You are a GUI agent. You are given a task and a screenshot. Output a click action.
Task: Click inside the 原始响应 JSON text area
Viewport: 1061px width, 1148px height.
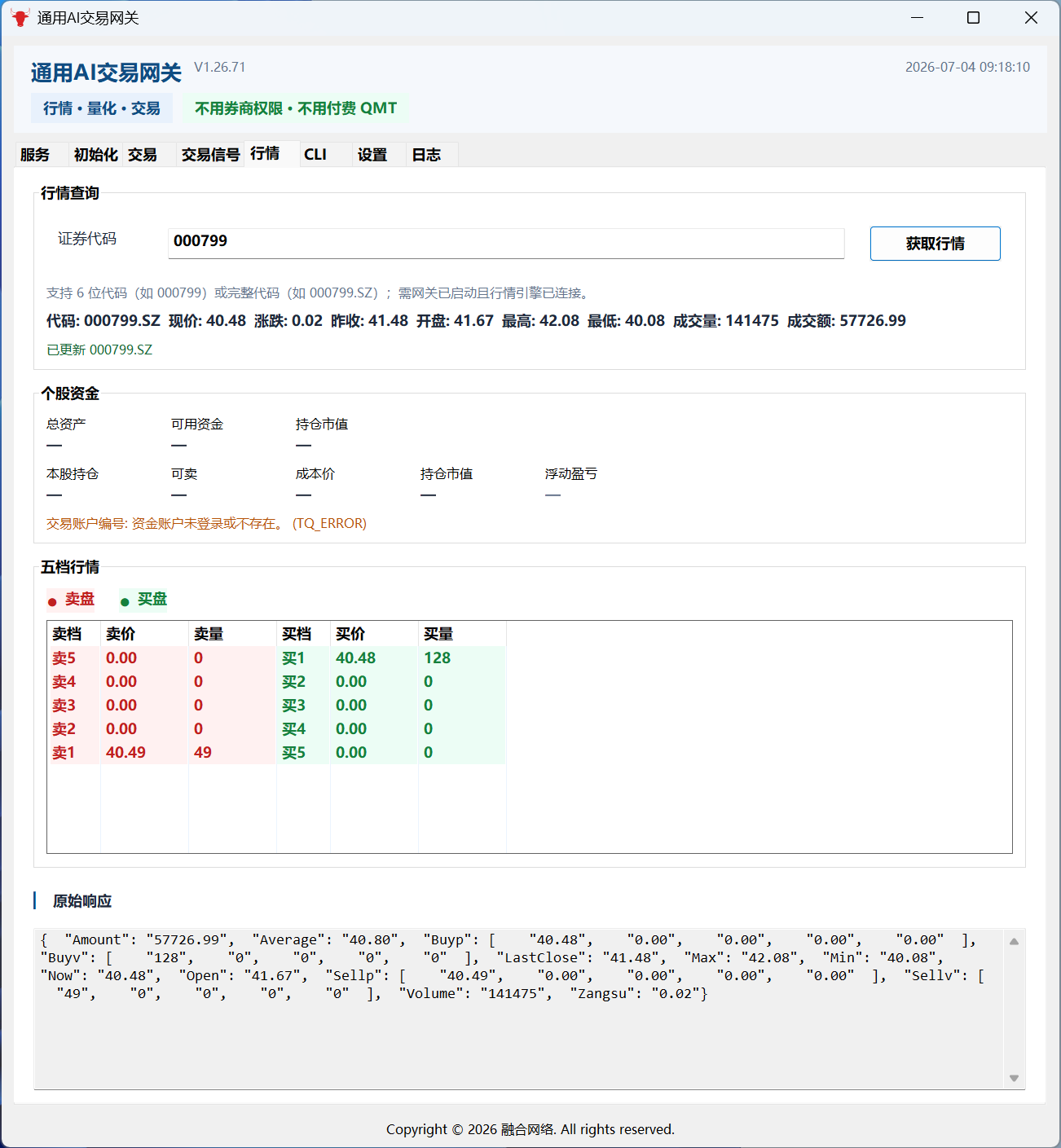pos(518,1009)
